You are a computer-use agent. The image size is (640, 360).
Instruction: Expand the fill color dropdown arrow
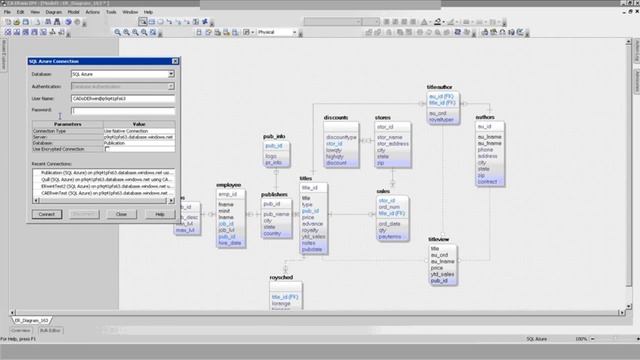coord(443,22)
